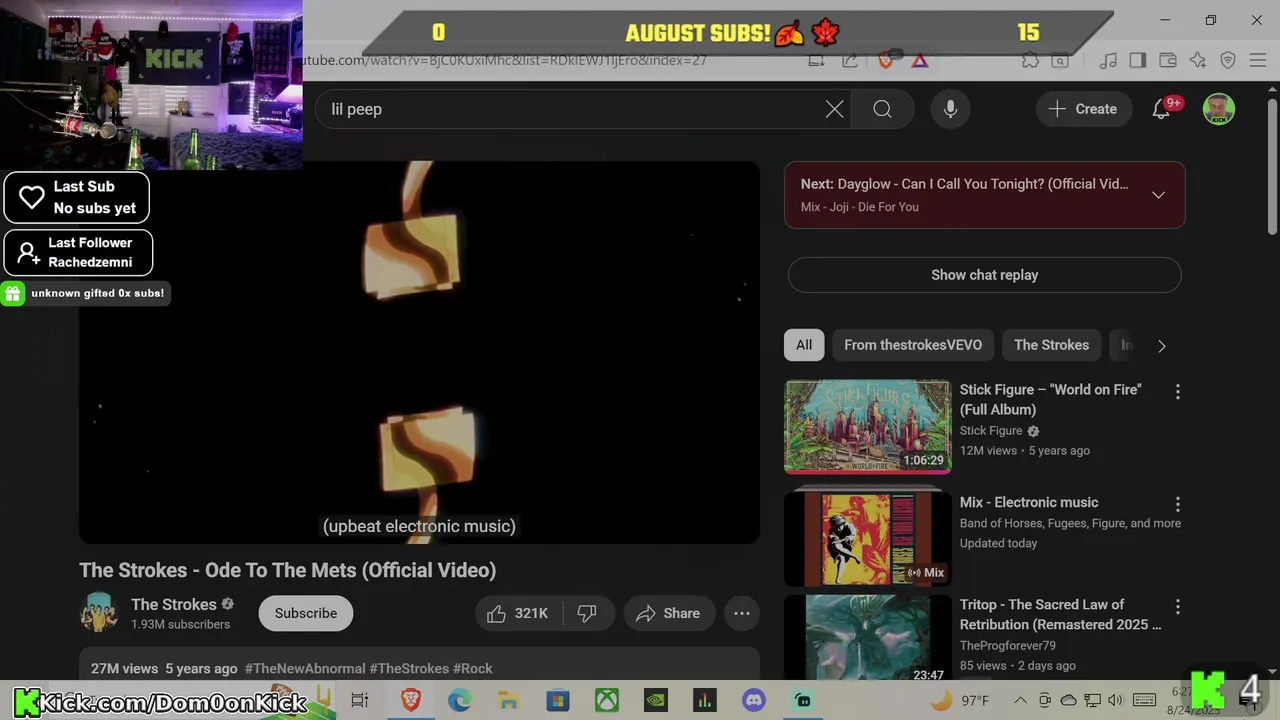Open YouTube notifications bell
Viewport: 1280px width, 720px height.
[x=1161, y=109]
